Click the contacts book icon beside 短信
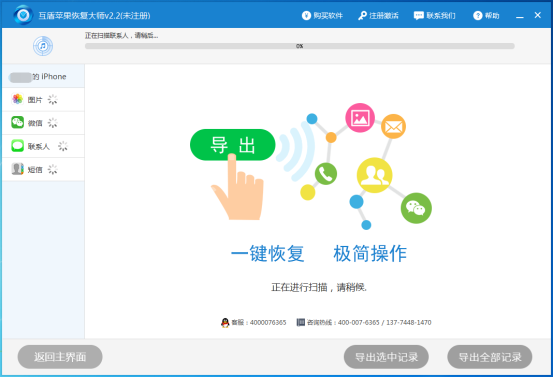Viewport: 554px width, 378px height. pos(17,169)
